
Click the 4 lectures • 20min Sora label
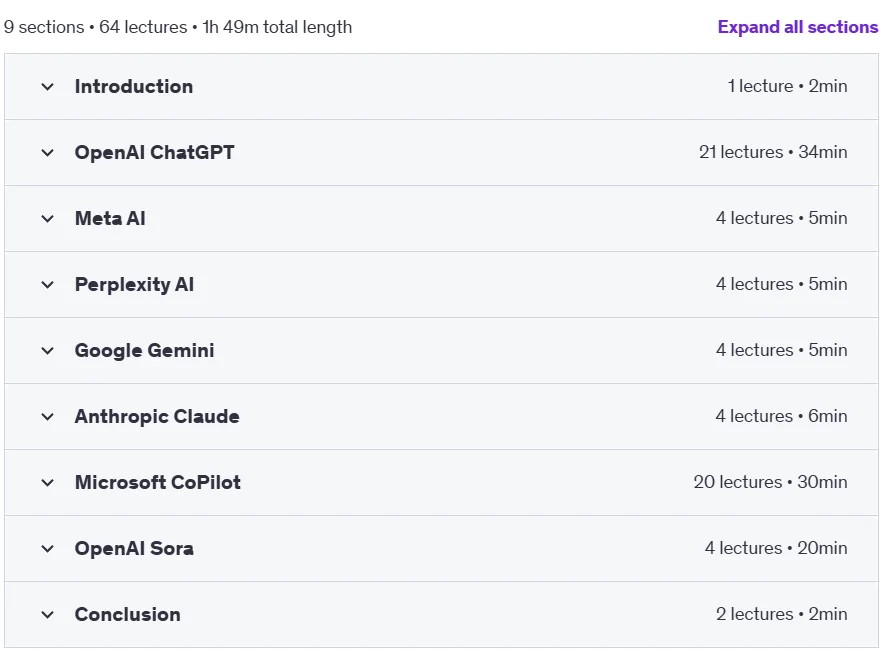click(x=776, y=548)
